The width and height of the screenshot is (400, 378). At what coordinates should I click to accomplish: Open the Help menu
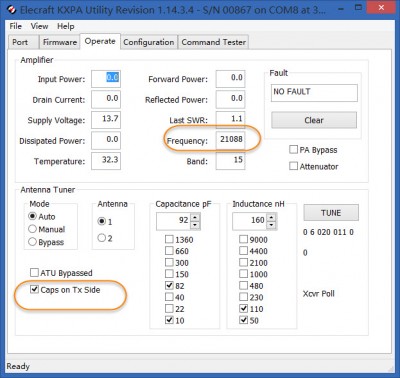[65, 26]
